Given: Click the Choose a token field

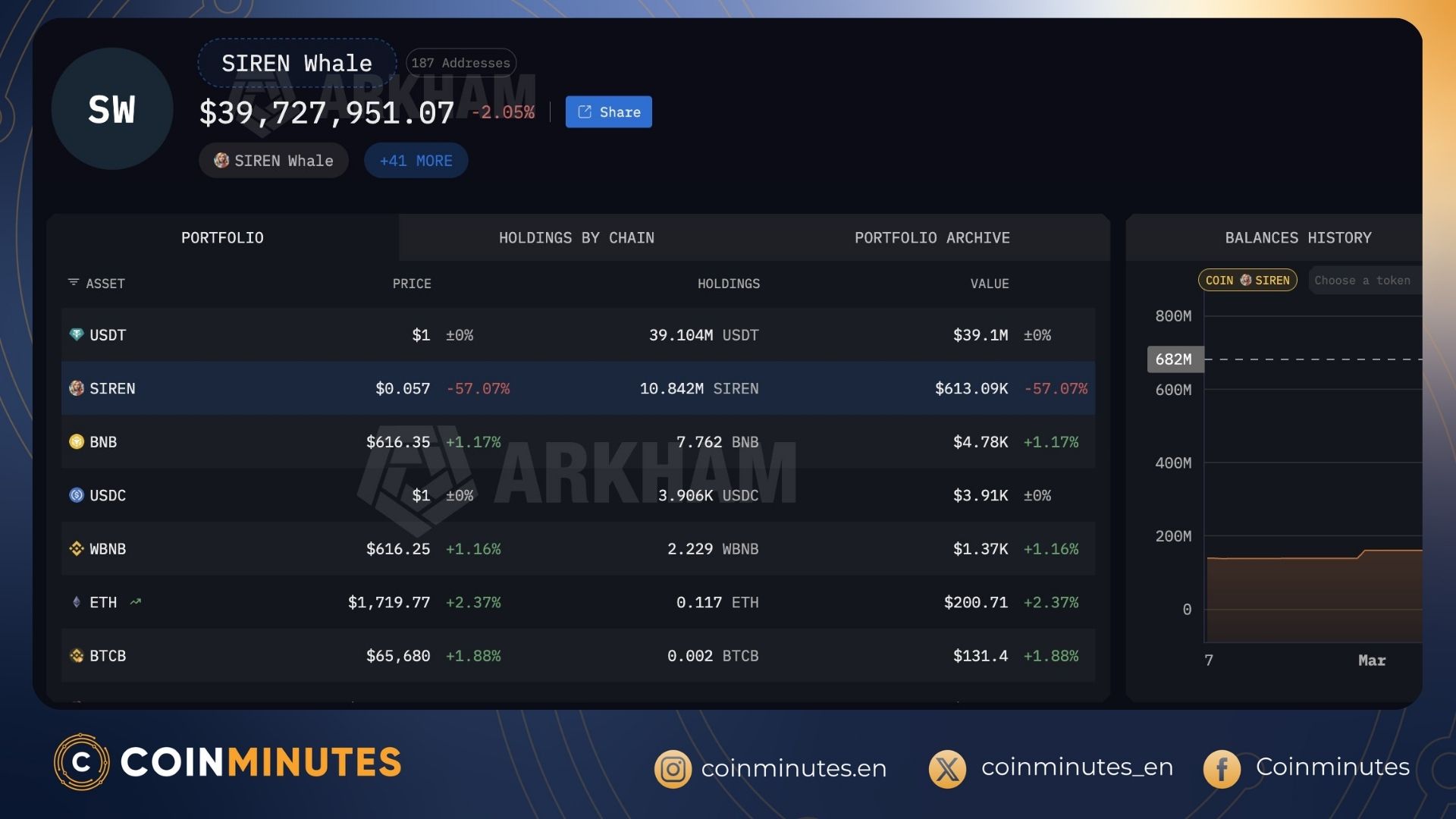Looking at the screenshot, I should click(x=1365, y=280).
